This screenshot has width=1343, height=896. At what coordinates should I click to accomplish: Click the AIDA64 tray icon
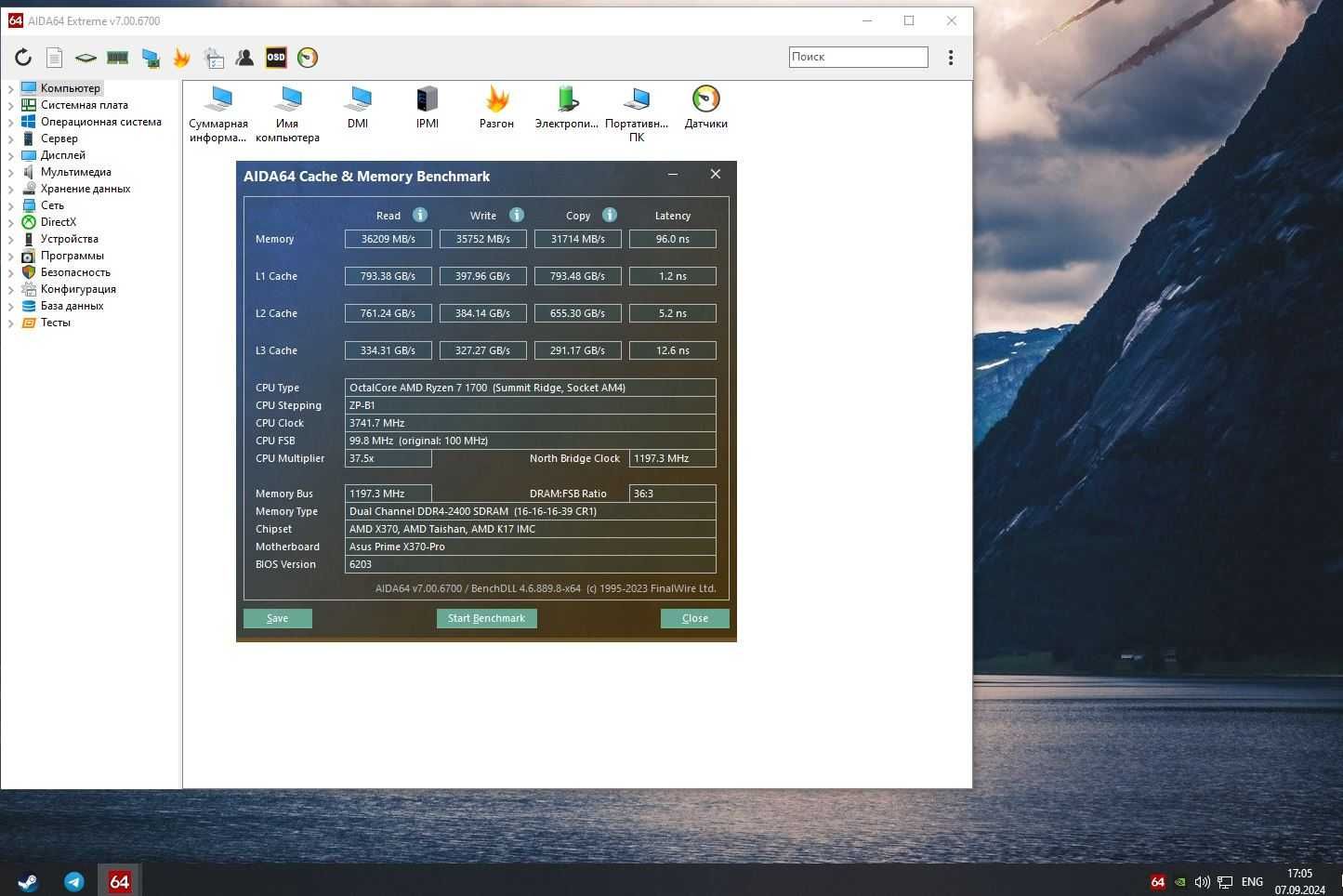click(1157, 882)
